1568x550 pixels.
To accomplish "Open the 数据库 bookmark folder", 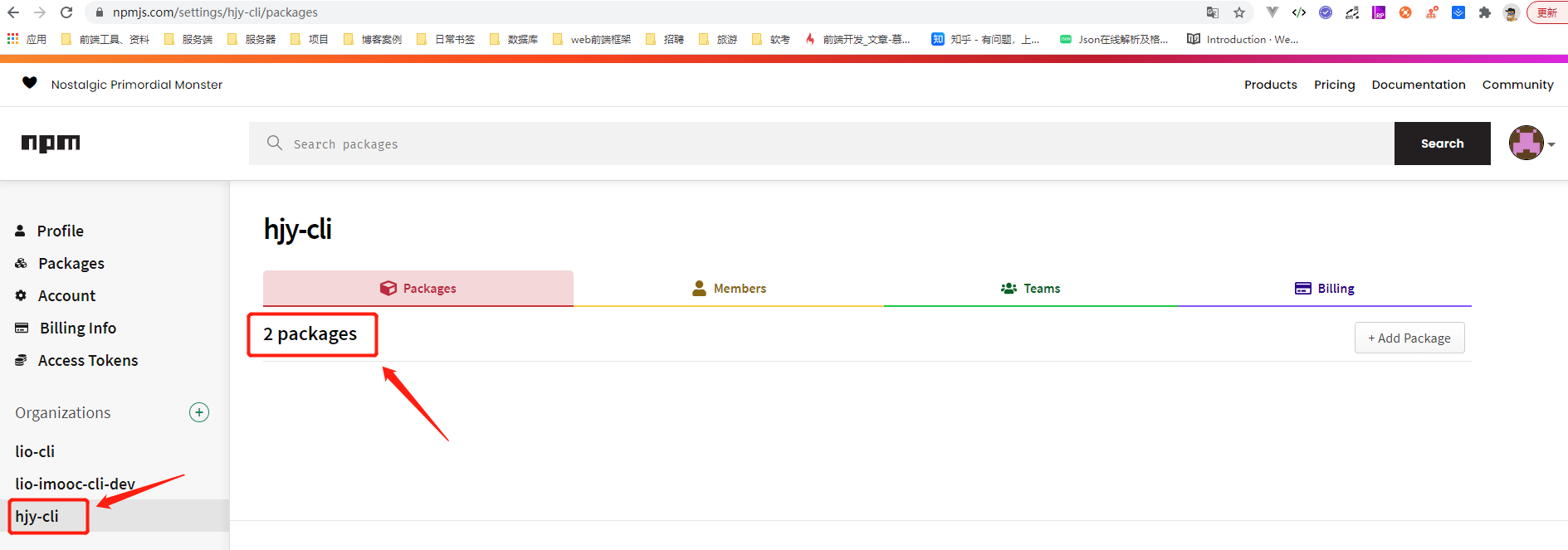I will 514,39.
